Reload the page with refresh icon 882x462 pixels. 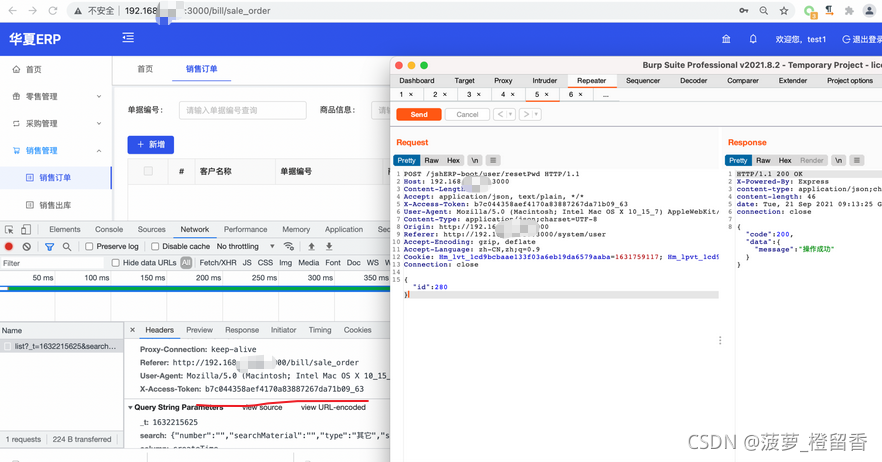[53, 11]
